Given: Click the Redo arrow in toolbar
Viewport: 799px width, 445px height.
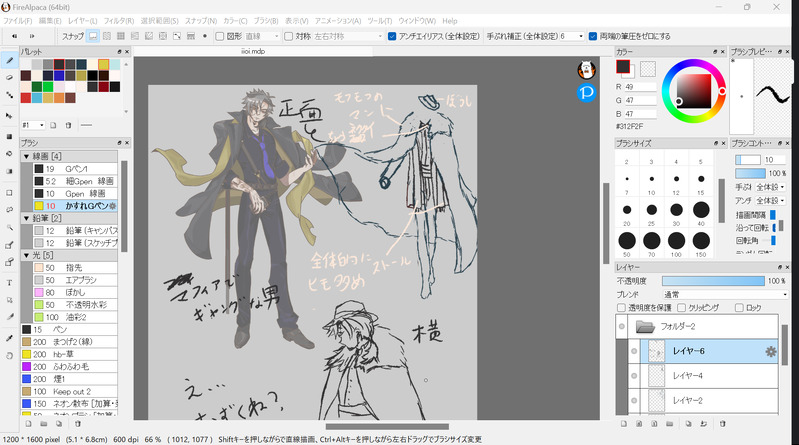Looking at the screenshot, I should click(32, 36).
